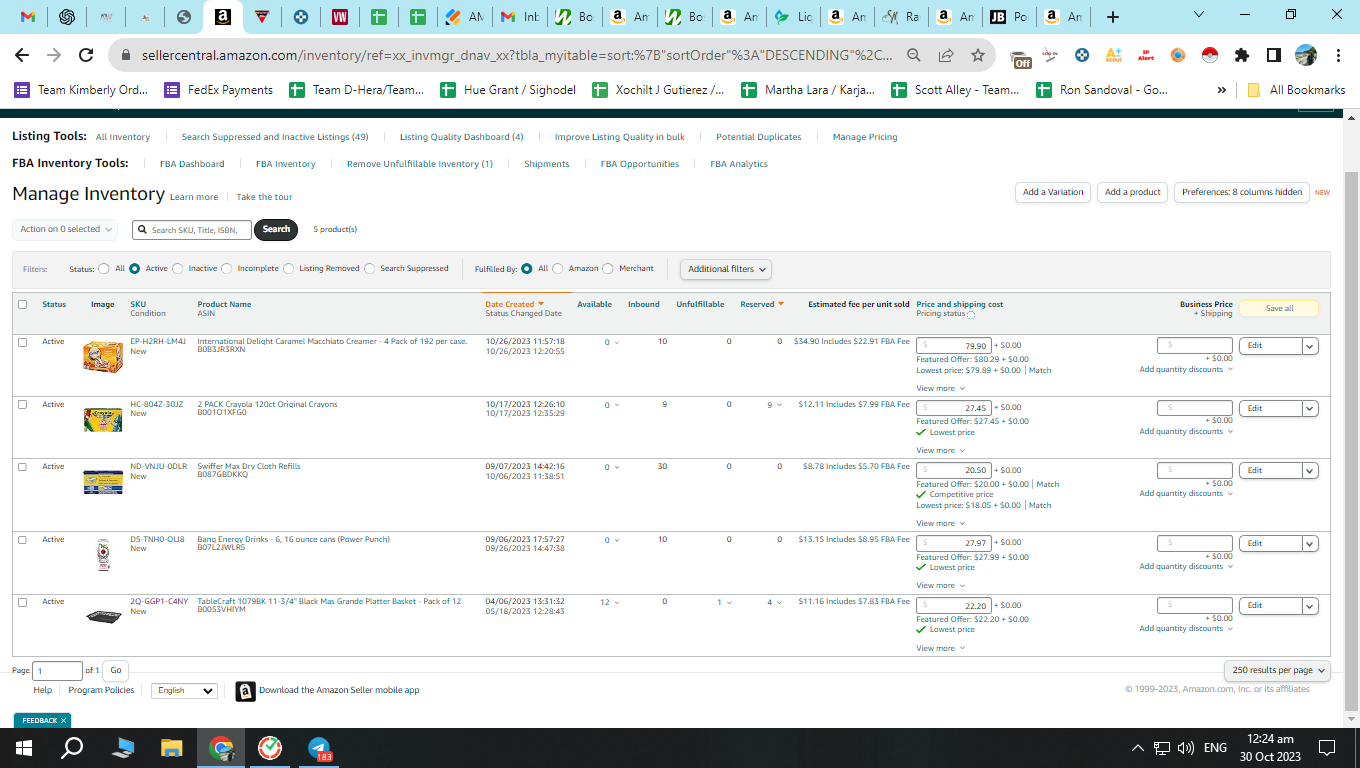Open the 250 results per page dropdown

pos(1277,670)
